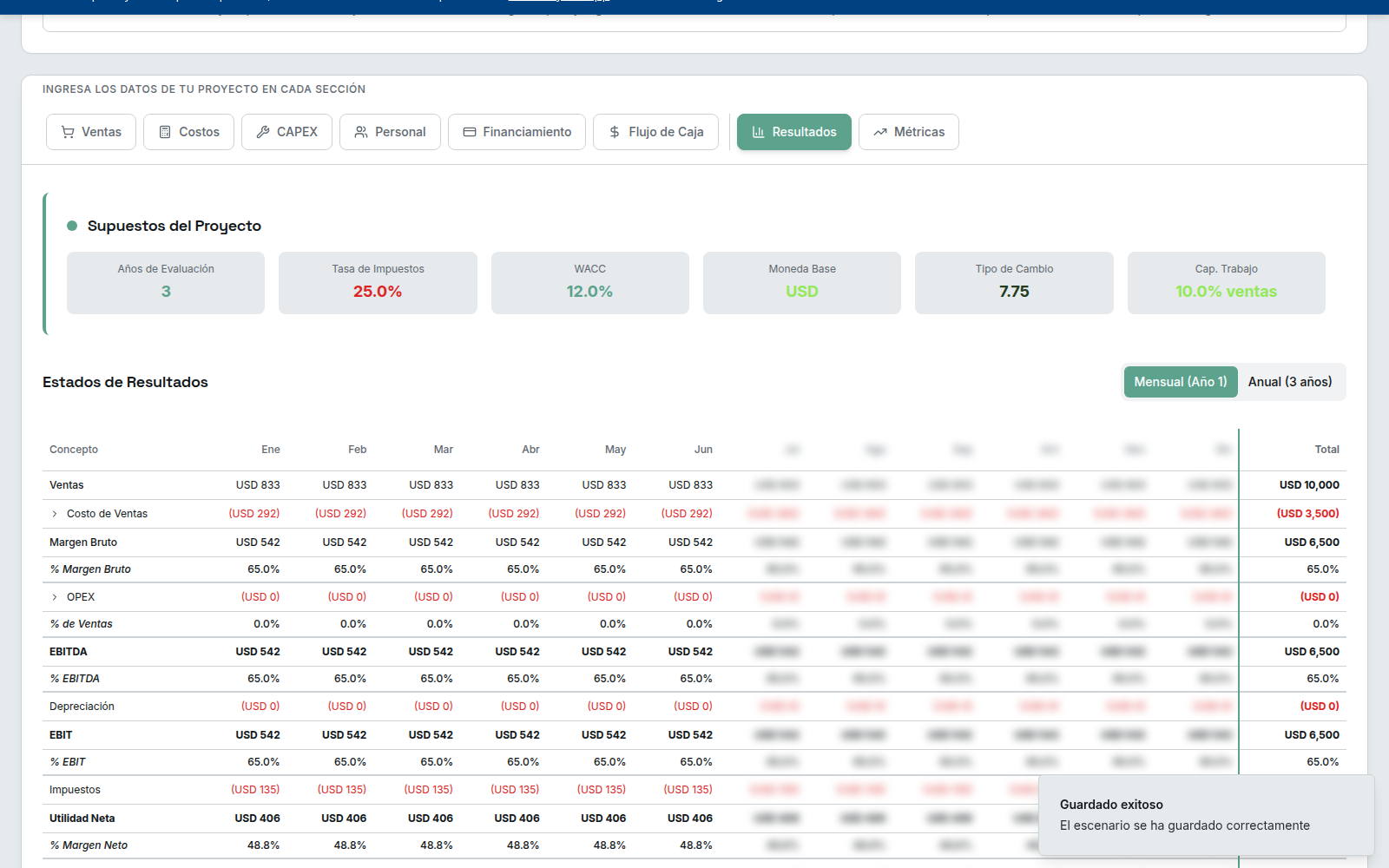Switch to the Flujo de Caja tab

click(655, 132)
